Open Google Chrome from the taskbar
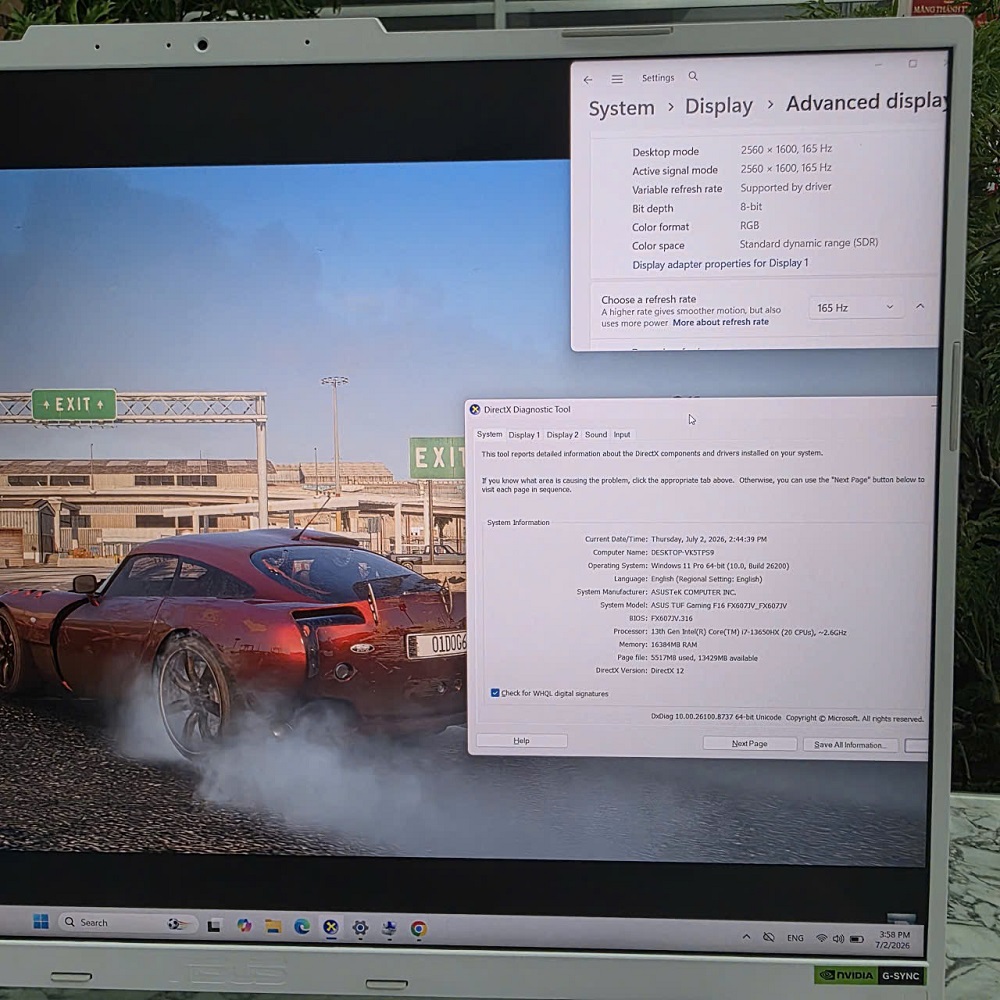The width and height of the screenshot is (1000, 1000). 418,929
